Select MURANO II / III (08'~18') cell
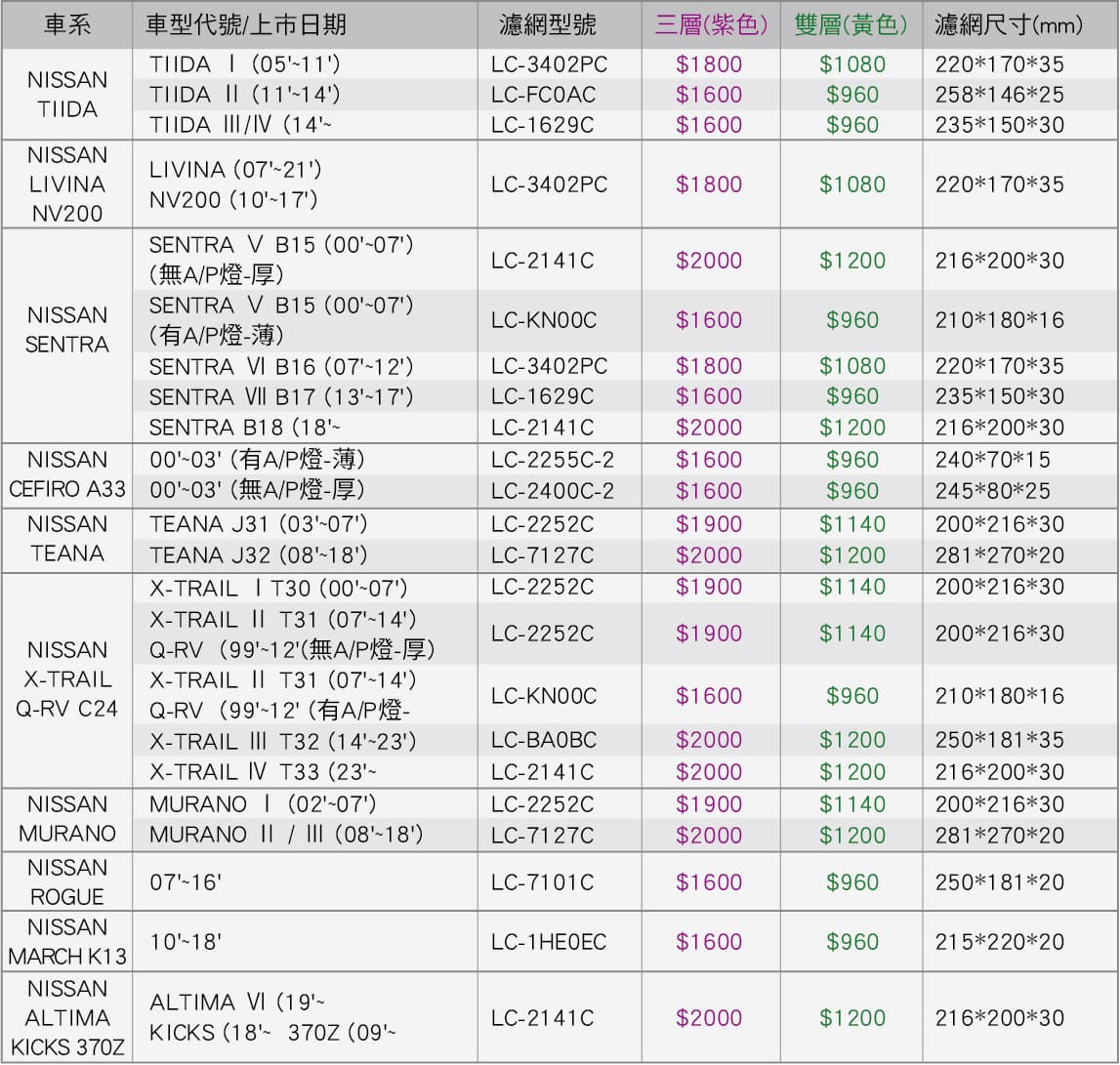1120x1065 pixels. tap(305, 835)
